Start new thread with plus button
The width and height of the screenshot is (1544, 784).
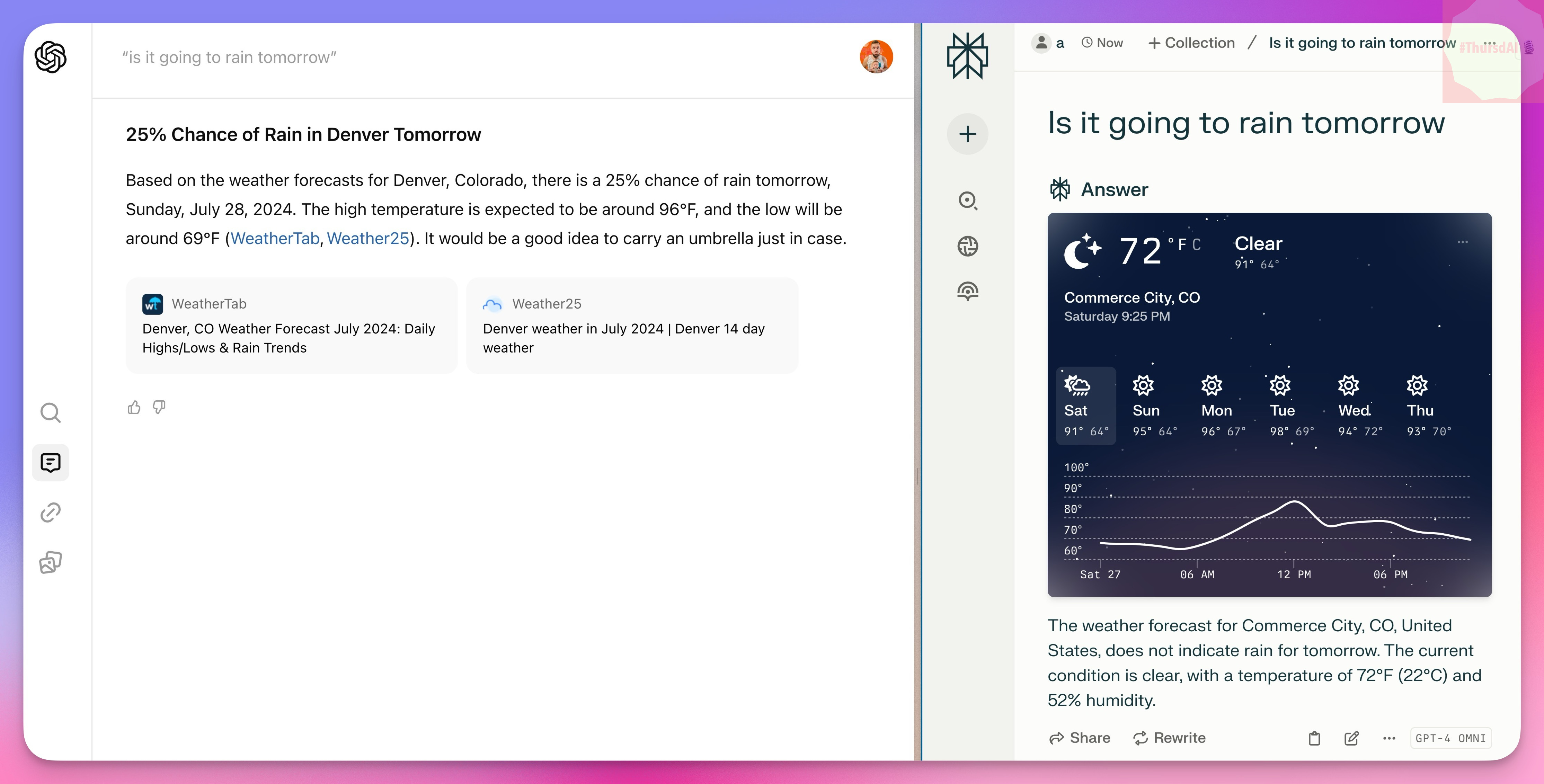coord(967,134)
